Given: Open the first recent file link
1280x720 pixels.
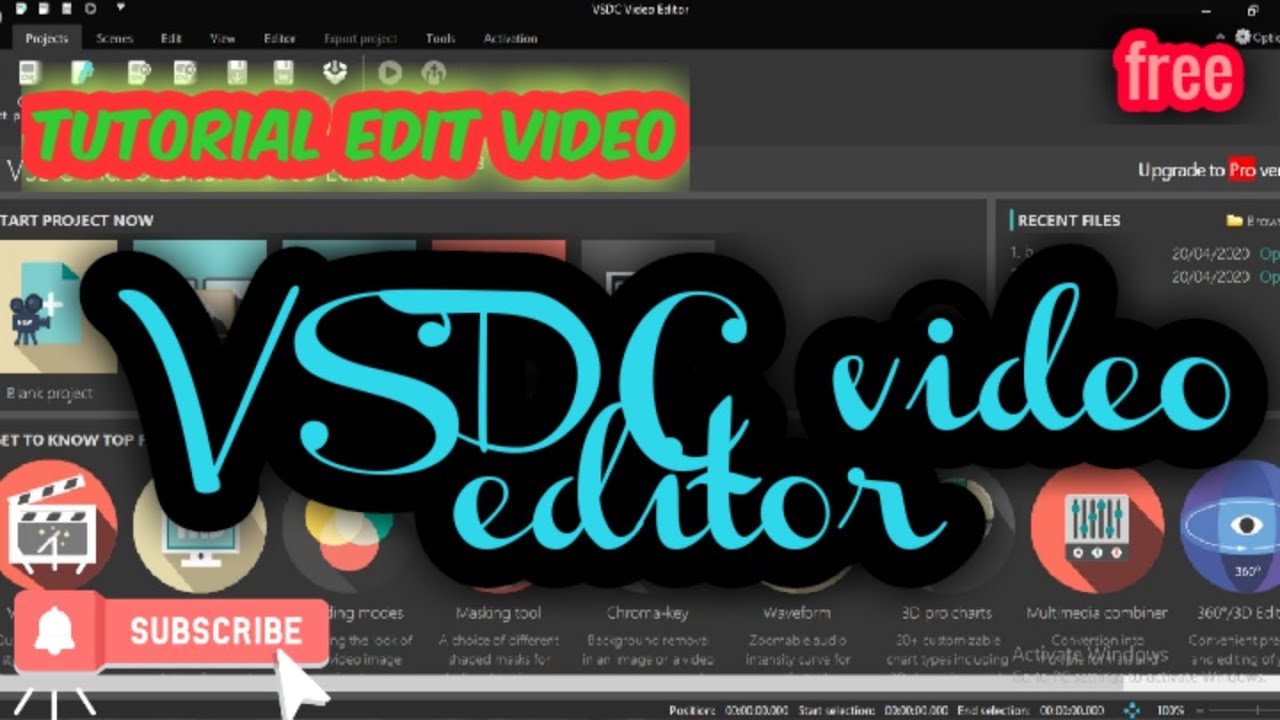Looking at the screenshot, I should pos(1269,253).
